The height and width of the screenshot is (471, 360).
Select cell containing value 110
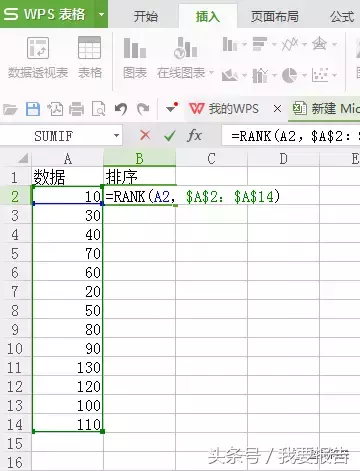(x=68, y=424)
